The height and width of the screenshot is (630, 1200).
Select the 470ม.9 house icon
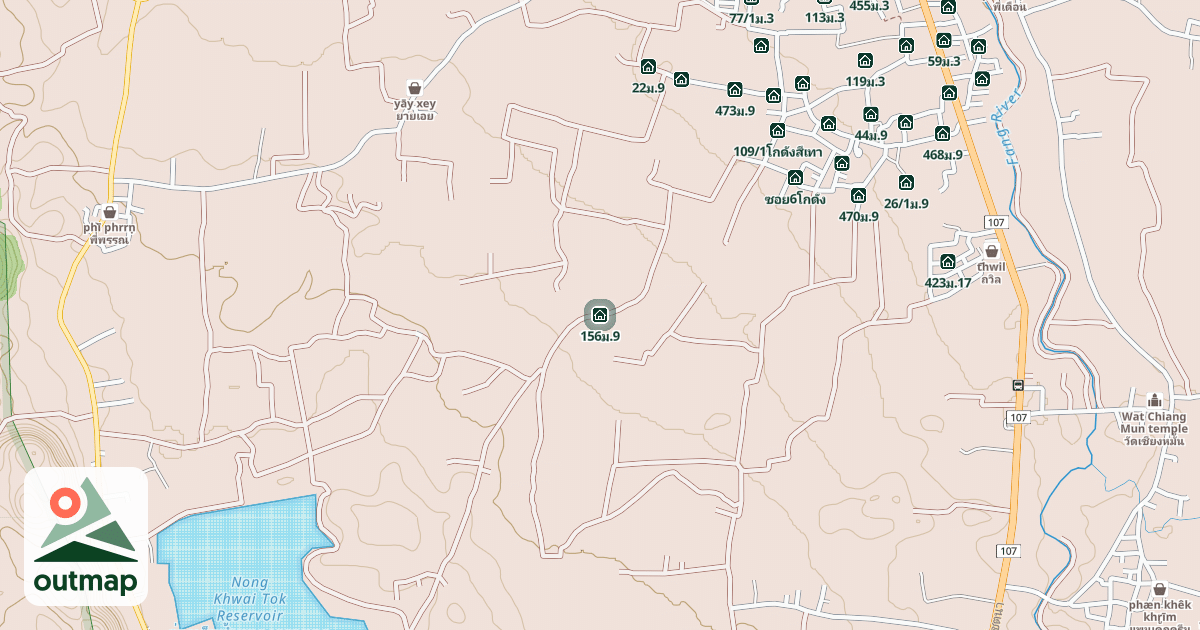[858, 196]
